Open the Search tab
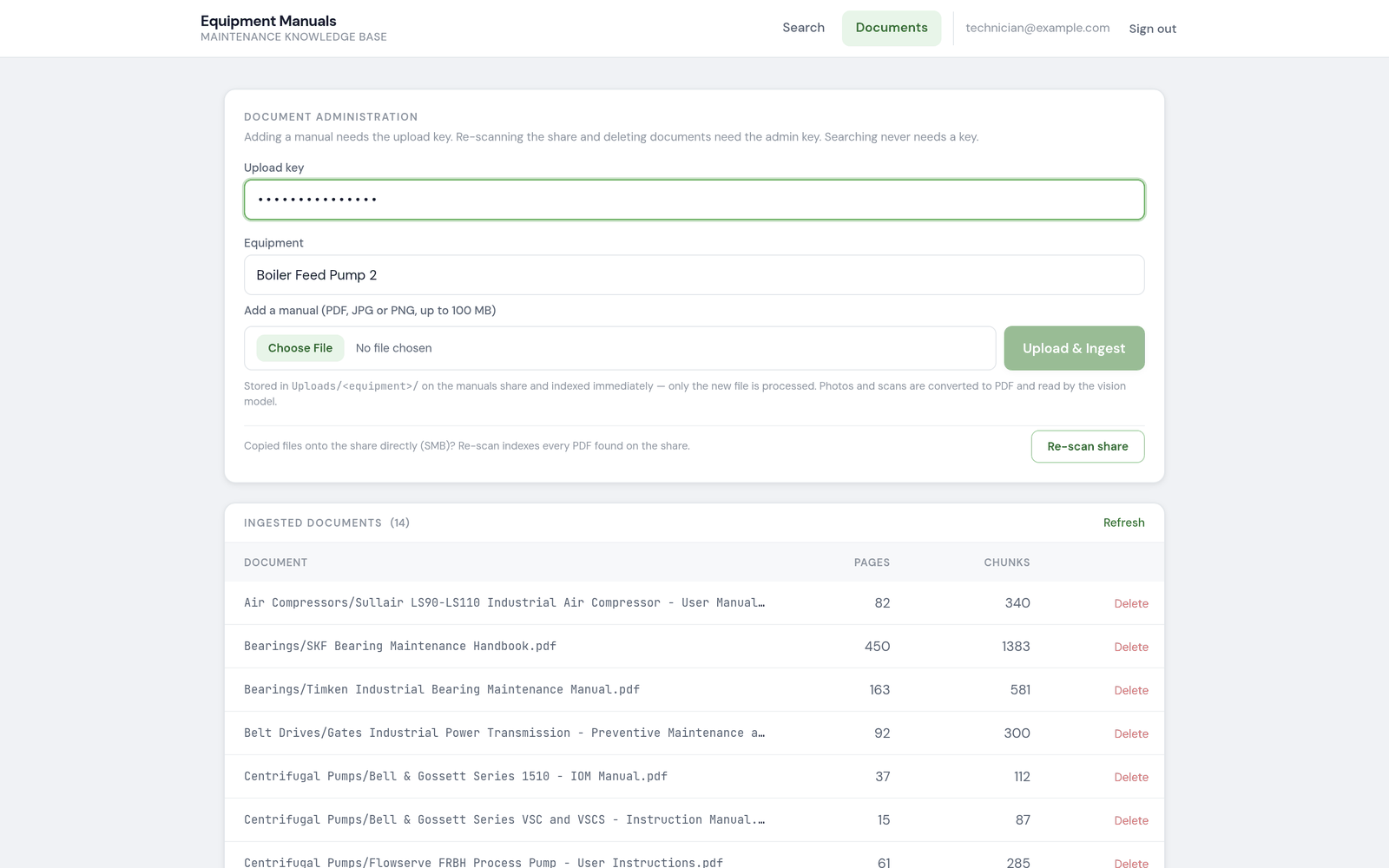 click(x=803, y=28)
